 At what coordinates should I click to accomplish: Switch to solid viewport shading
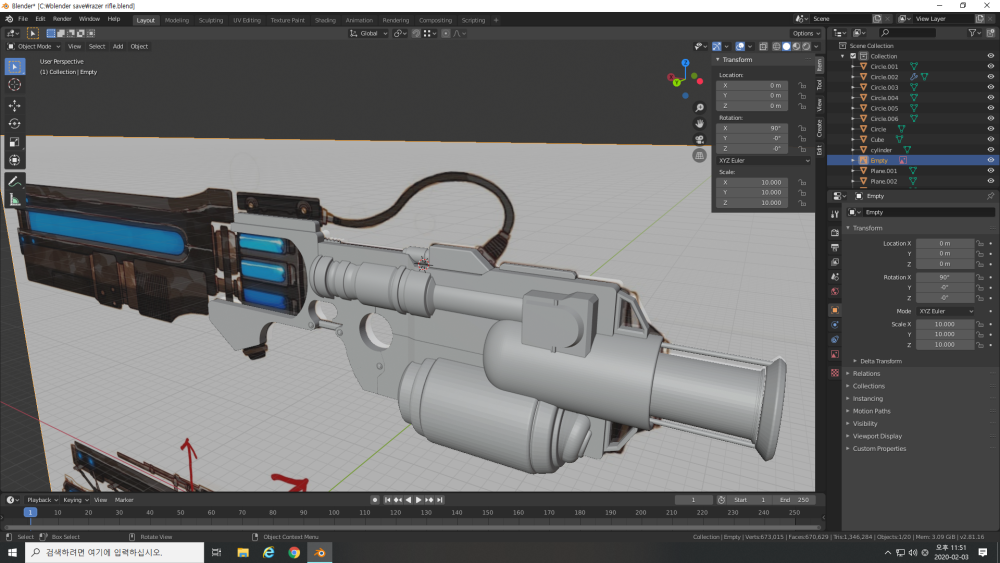[786, 46]
